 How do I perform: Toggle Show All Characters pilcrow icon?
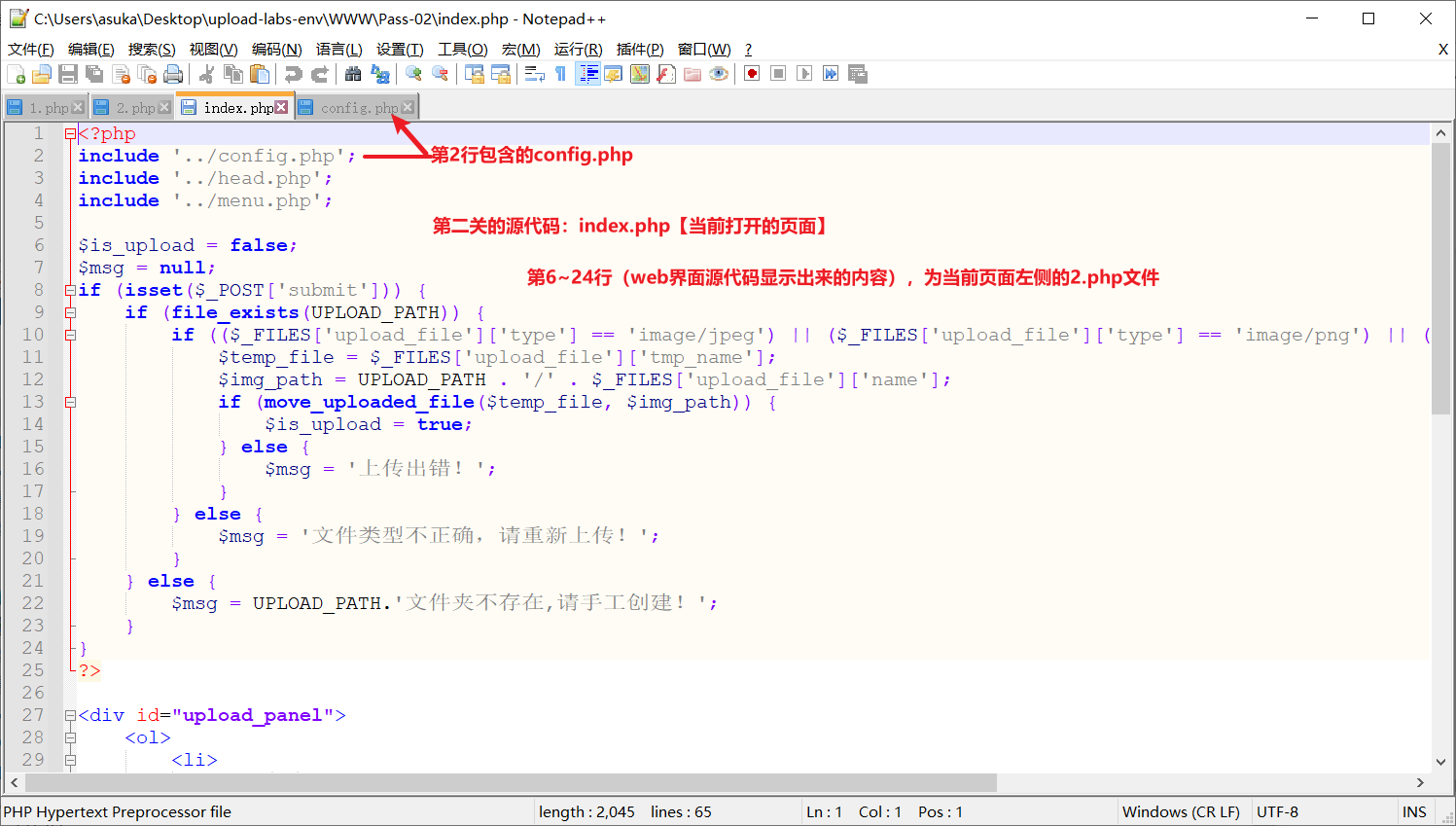(561, 74)
